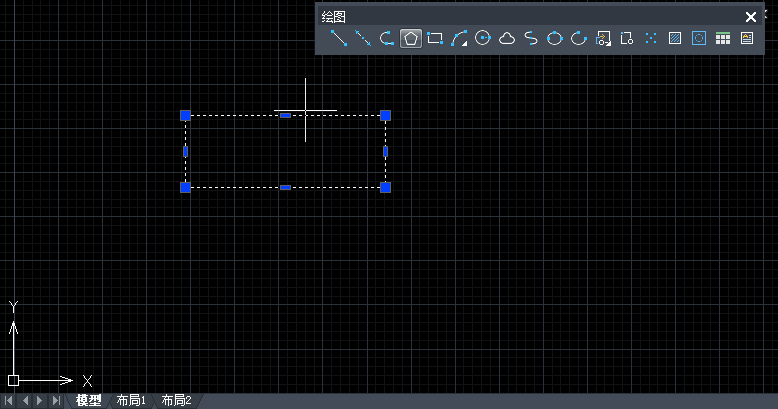The height and width of the screenshot is (409, 778).
Task: Insert a table using the Table tool
Action: point(722,39)
